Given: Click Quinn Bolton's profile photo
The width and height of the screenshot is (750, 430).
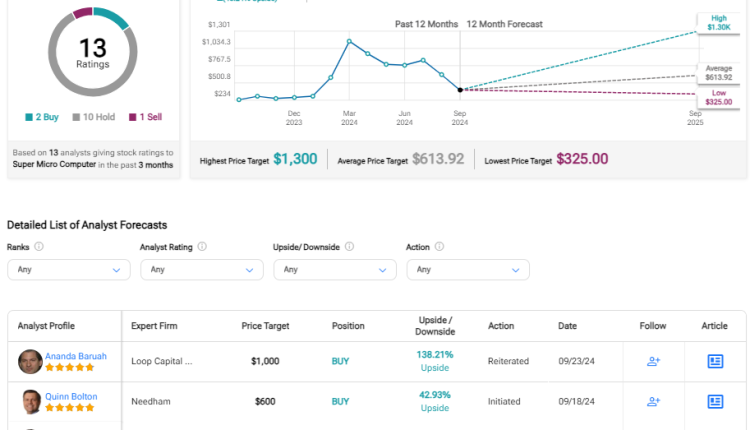Looking at the screenshot, I should (30, 402).
